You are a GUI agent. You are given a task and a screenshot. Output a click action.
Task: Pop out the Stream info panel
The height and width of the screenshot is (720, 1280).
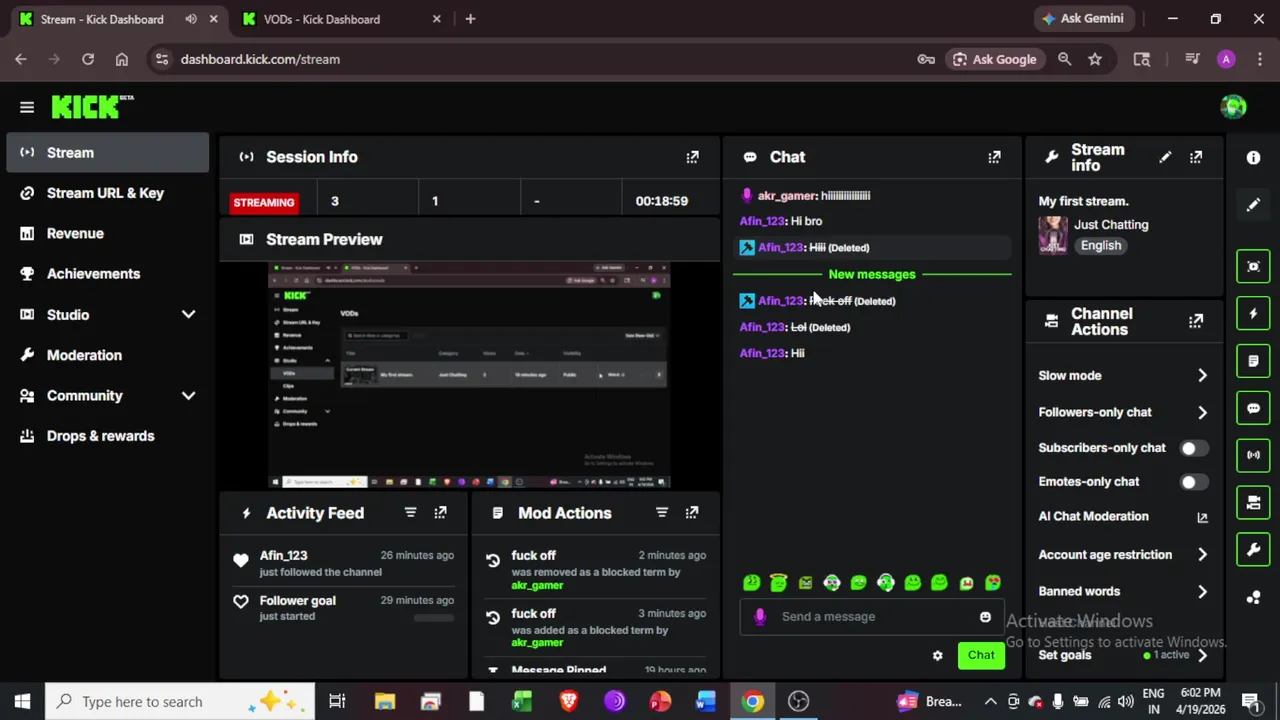[1196, 157]
